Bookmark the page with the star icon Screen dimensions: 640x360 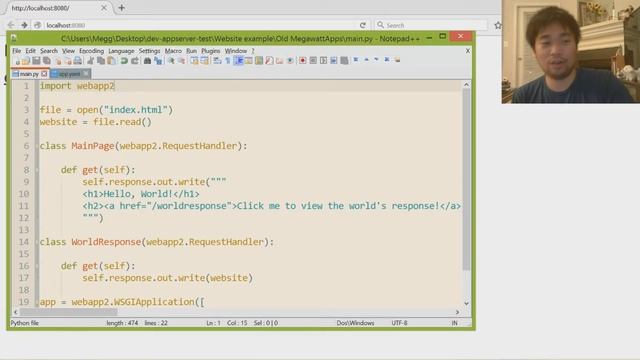click(x=498, y=25)
